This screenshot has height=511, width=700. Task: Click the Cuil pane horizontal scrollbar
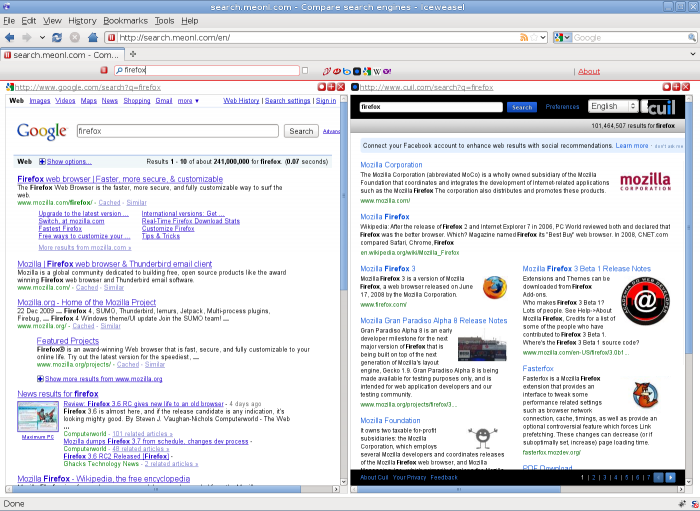coord(517,489)
